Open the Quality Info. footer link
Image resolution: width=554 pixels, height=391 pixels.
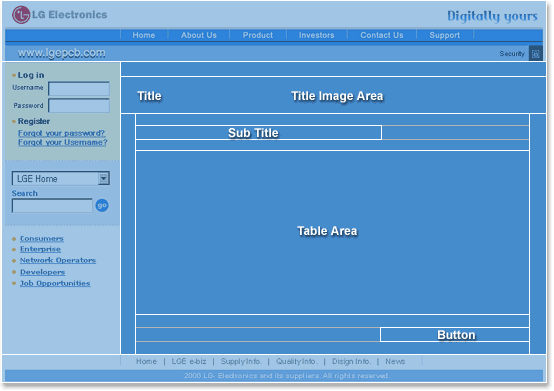click(x=297, y=361)
